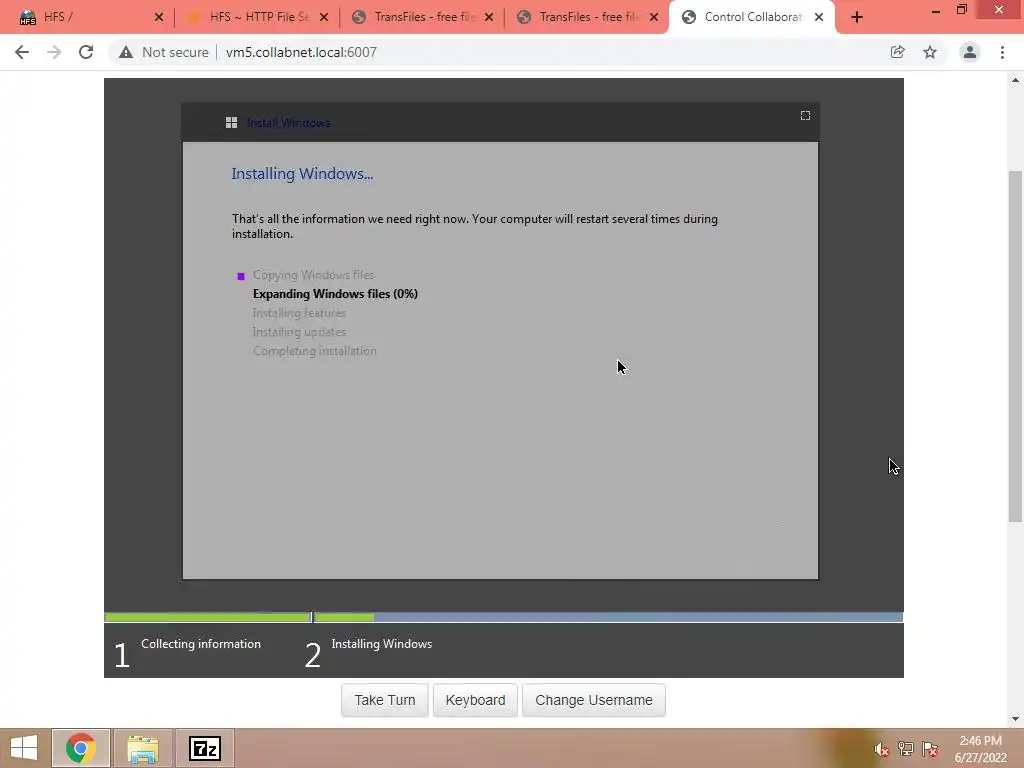
Task: Click the Not secure warning icon
Action: coord(125,52)
